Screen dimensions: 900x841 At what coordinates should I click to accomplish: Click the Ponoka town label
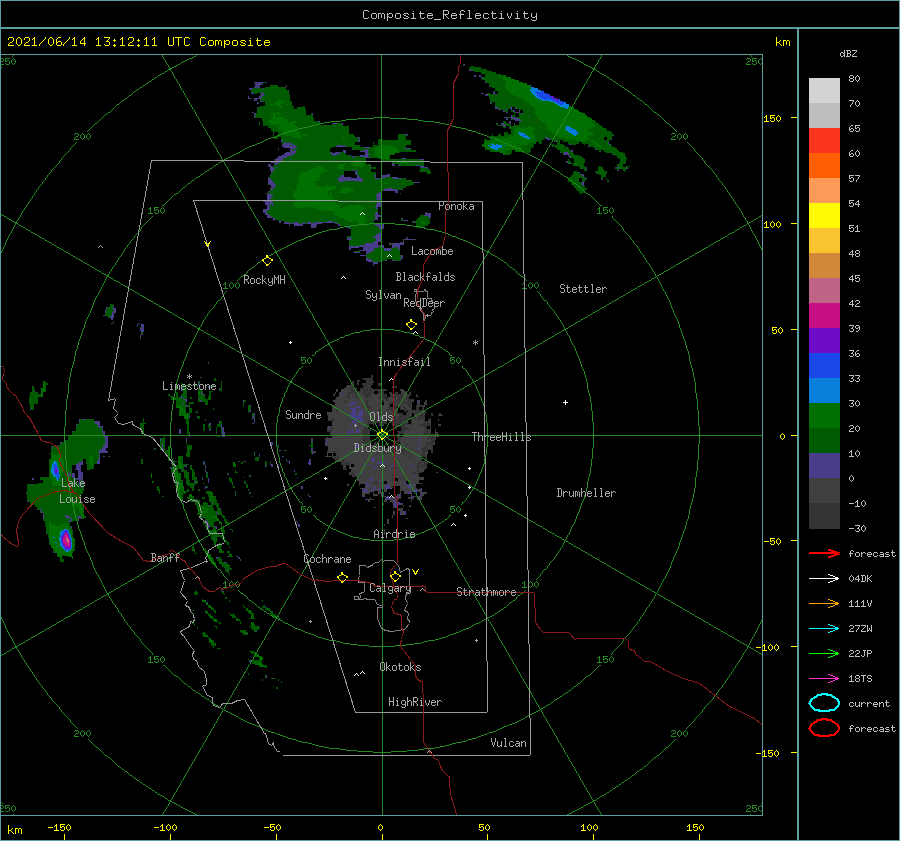click(456, 206)
